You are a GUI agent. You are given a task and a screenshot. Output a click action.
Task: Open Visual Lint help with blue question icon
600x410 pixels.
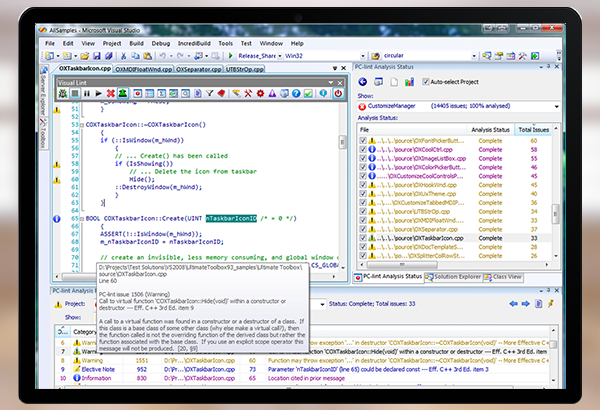(296, 93)
